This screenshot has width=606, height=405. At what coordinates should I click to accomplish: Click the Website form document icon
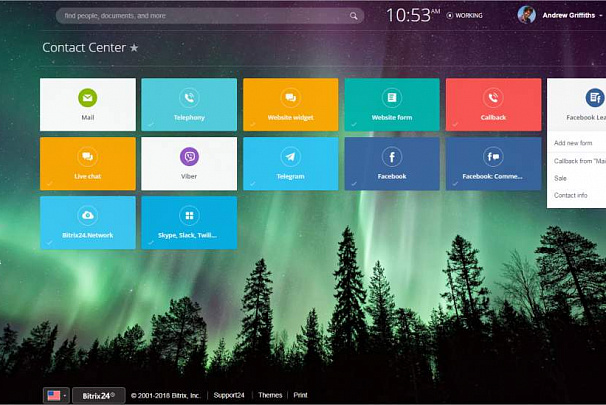tap(392, 98)
